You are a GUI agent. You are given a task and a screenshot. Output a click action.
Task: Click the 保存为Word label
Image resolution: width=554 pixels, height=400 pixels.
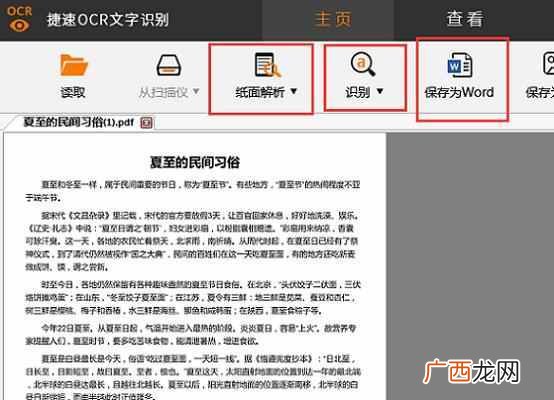459,92
